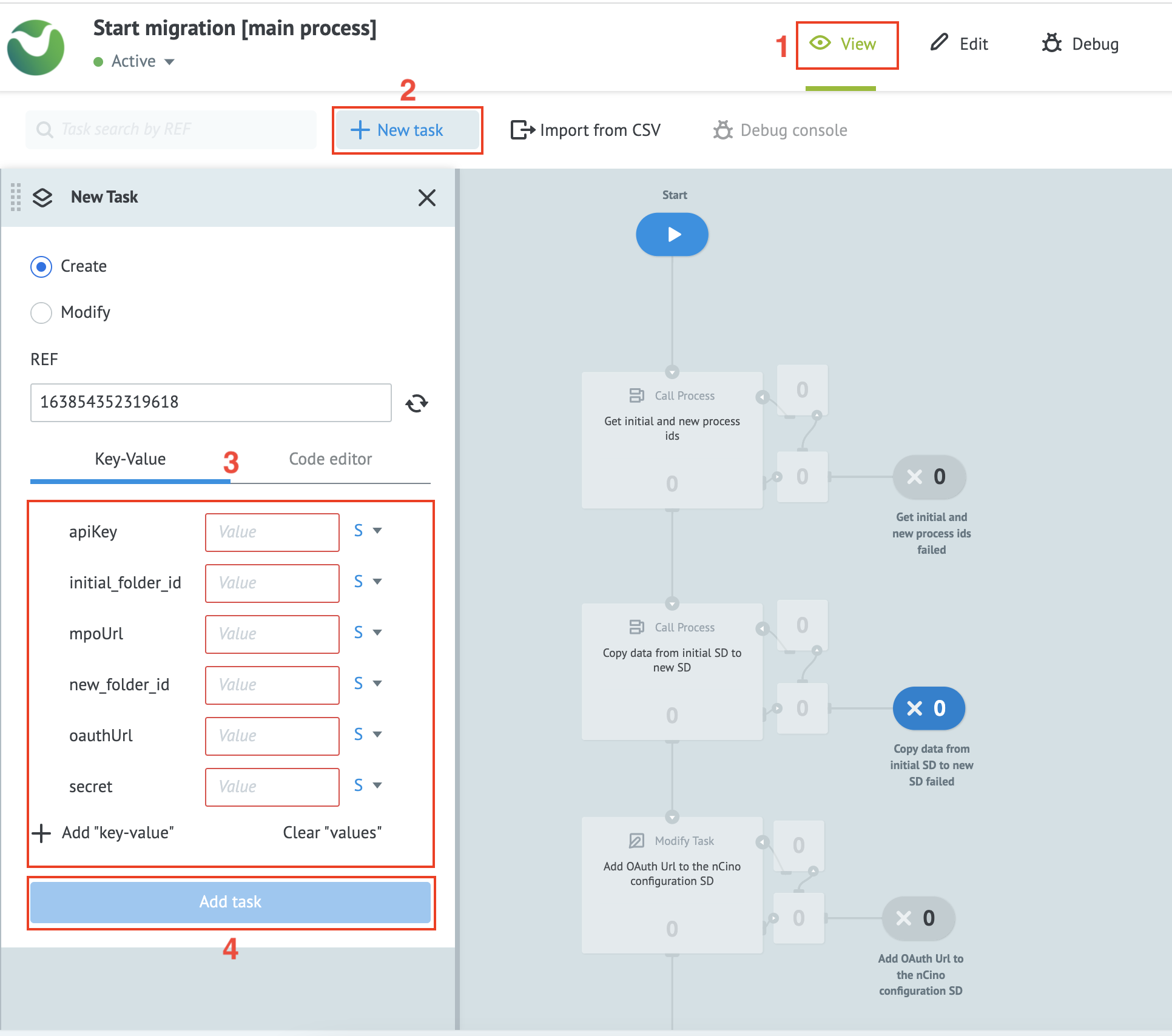Click the Edit pencil icon
The height and width of the screenshot is (1036, 1172).
[939, 42]
